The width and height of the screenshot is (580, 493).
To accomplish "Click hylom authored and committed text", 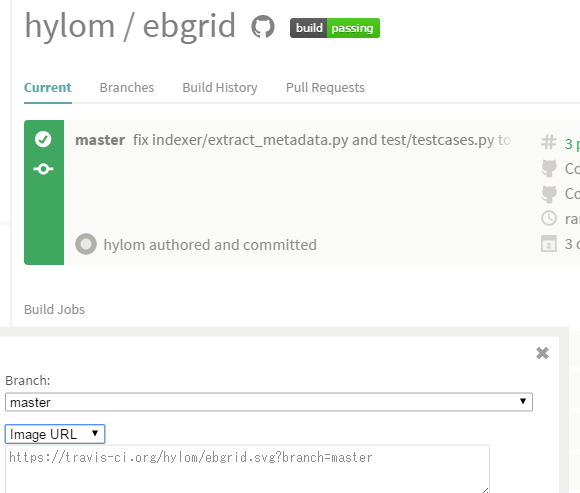I will tap(210, 245).
